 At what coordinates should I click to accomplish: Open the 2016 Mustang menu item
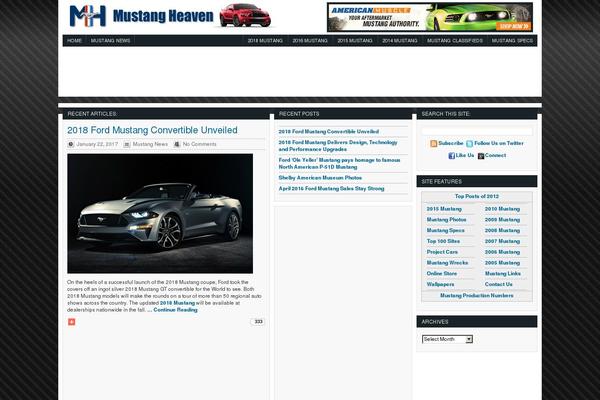pyautogui.click(x=310, y=41)
